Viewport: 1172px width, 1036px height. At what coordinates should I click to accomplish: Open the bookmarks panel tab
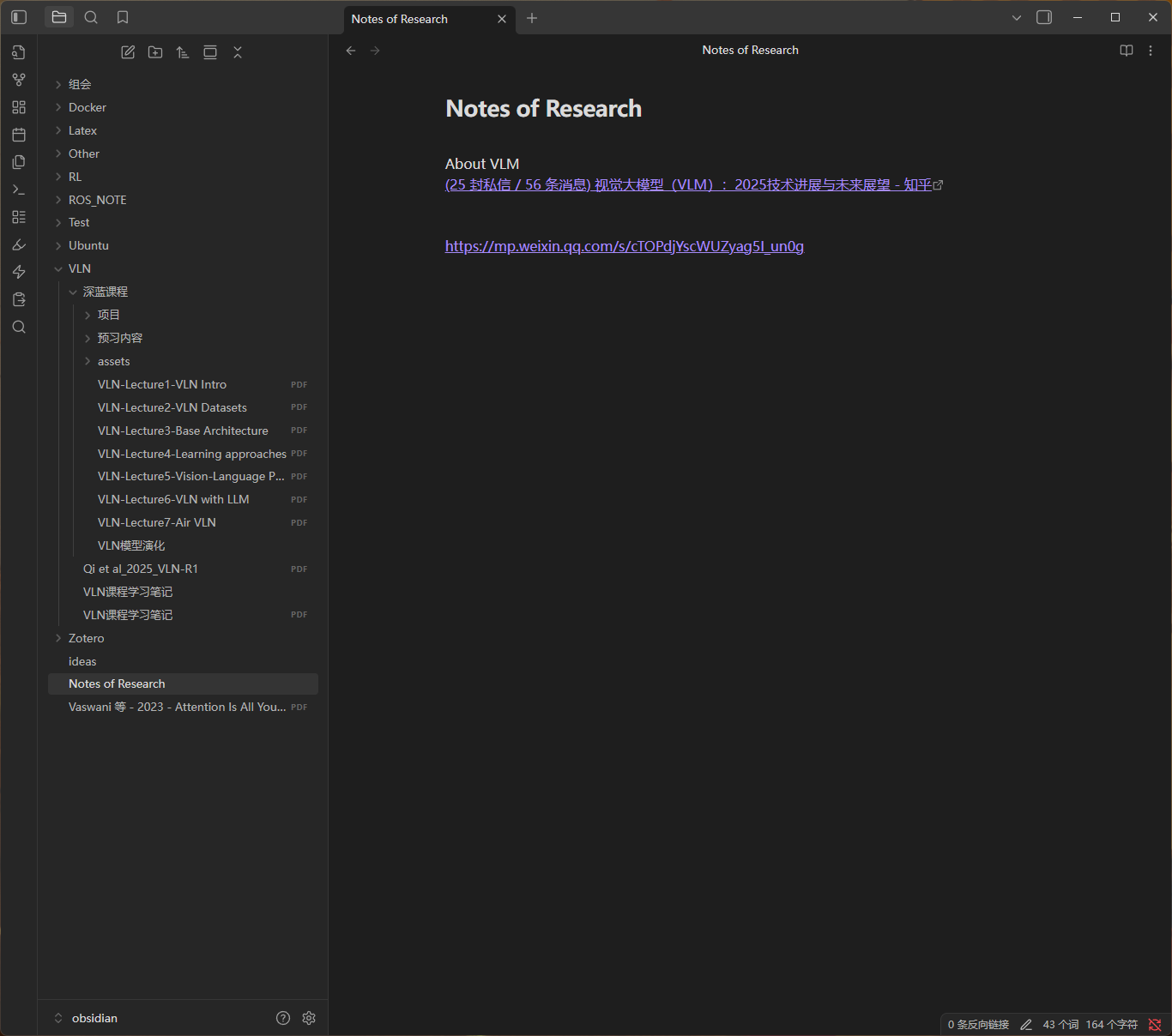click(x=123, y=17)
